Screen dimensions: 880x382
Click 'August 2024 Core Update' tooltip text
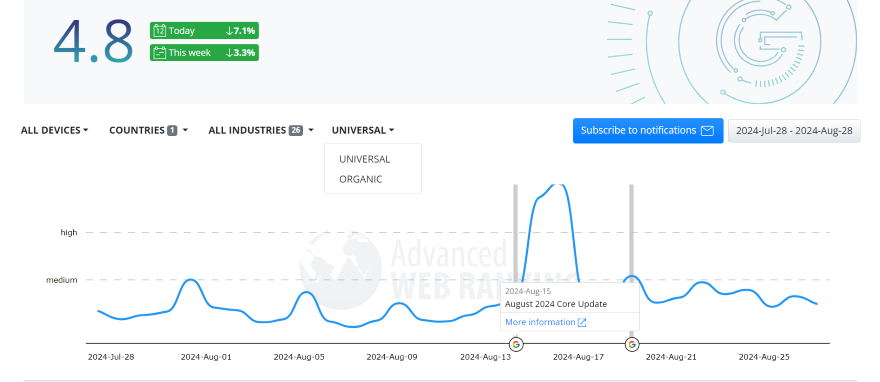point(556,304)
